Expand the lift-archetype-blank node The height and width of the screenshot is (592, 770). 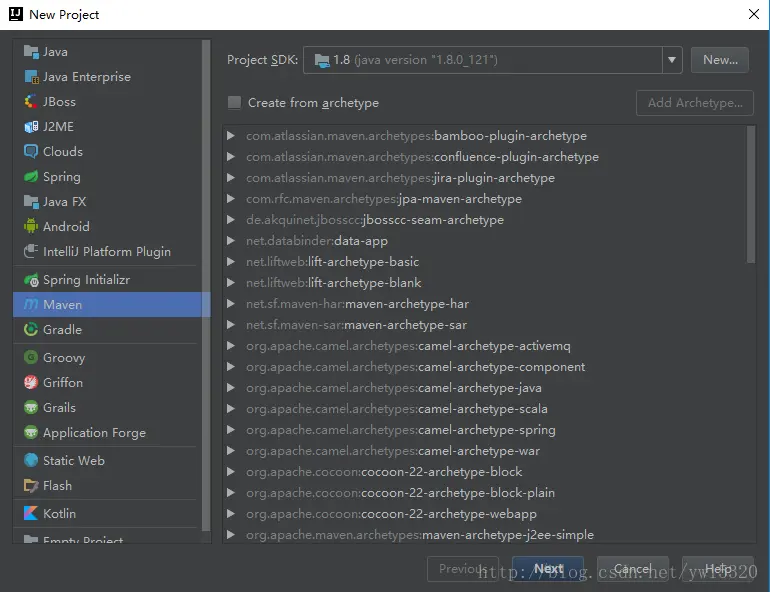[230, 283]
